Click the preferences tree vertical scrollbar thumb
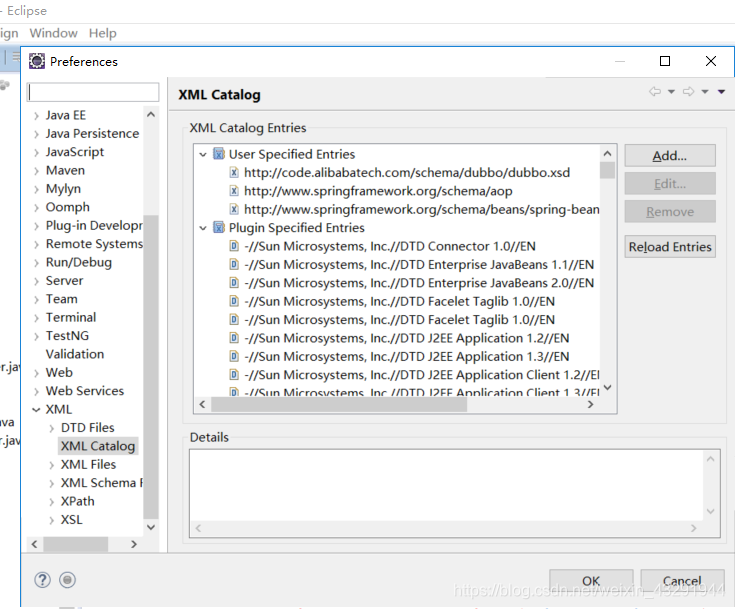This screenshot has width=735, height=609. 151,367
